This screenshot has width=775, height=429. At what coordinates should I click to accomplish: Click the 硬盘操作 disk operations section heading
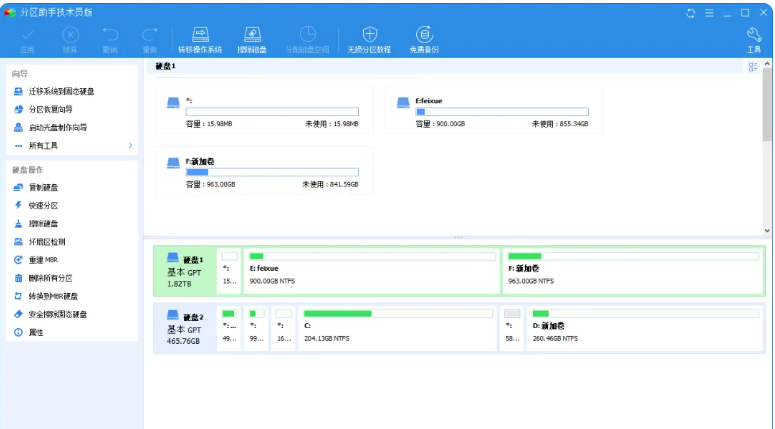pos(28,170)
